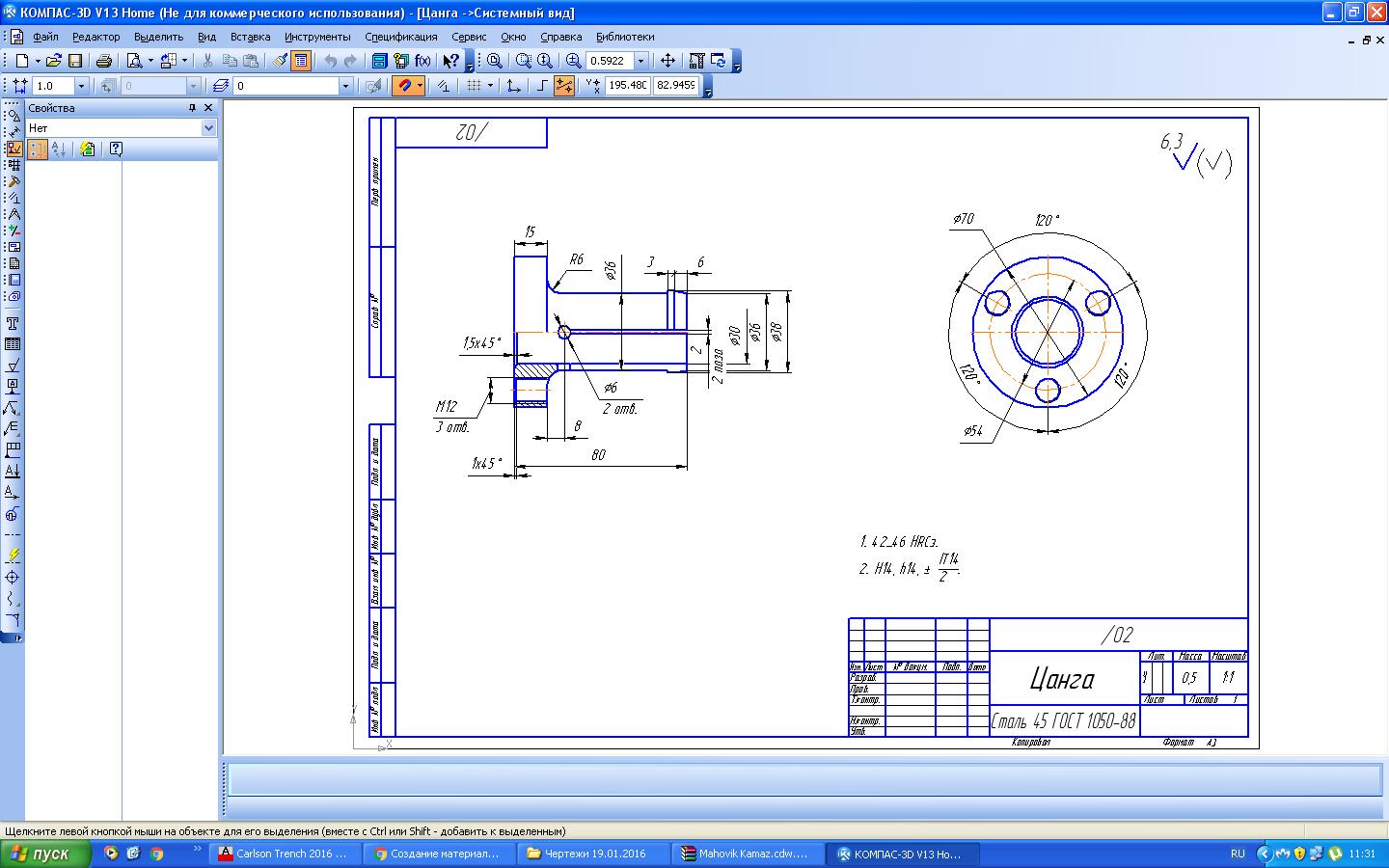Click the Y coordinate input field

click(x=675, y=86)
